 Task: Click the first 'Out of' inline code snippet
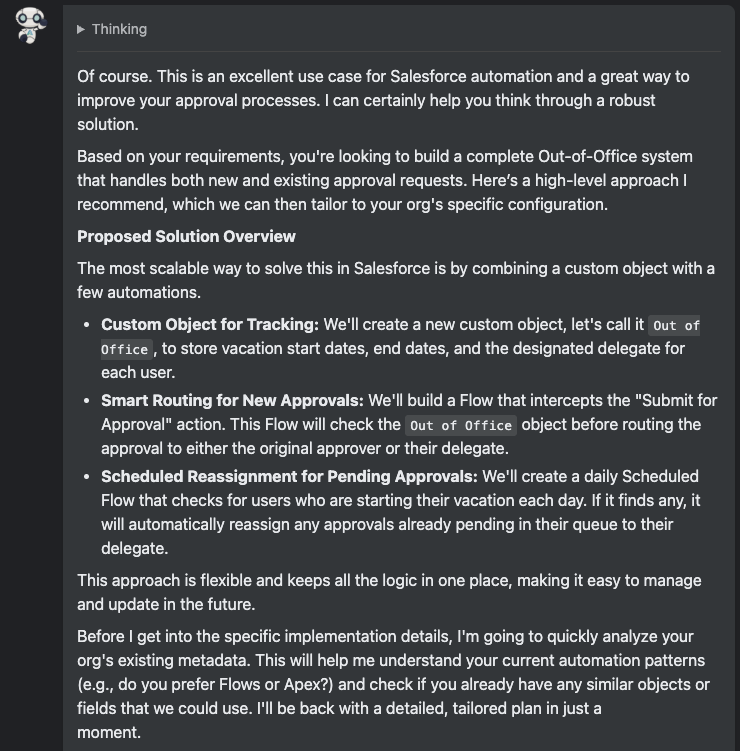tap(676, 326)
